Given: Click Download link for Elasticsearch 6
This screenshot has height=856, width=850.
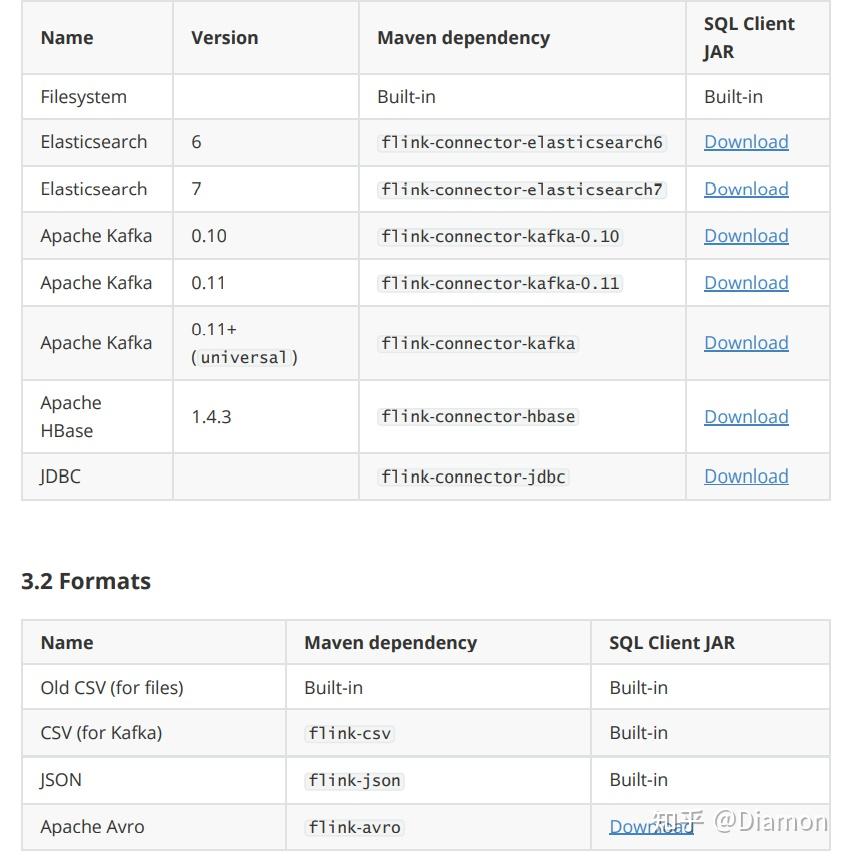Looking at the screenshot, I should (746, 142).
